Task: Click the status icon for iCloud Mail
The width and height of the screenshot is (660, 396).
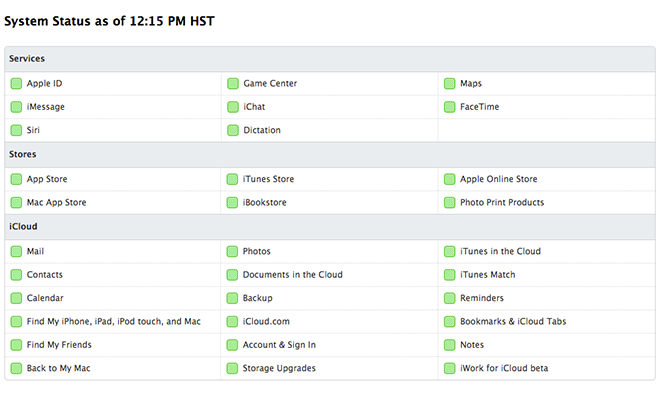Action: click(16, 252)
